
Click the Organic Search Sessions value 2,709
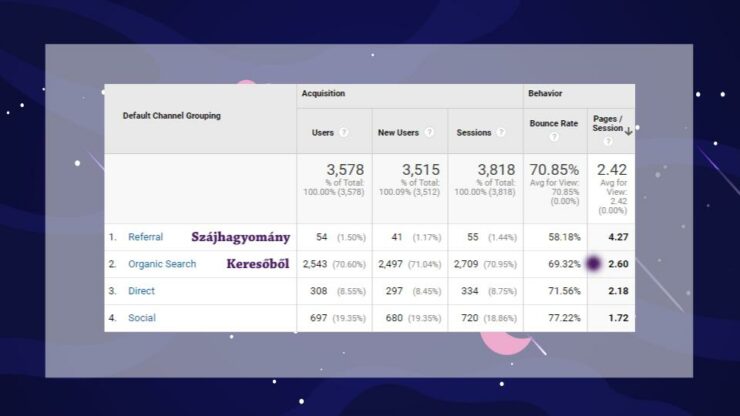(466, 264)
